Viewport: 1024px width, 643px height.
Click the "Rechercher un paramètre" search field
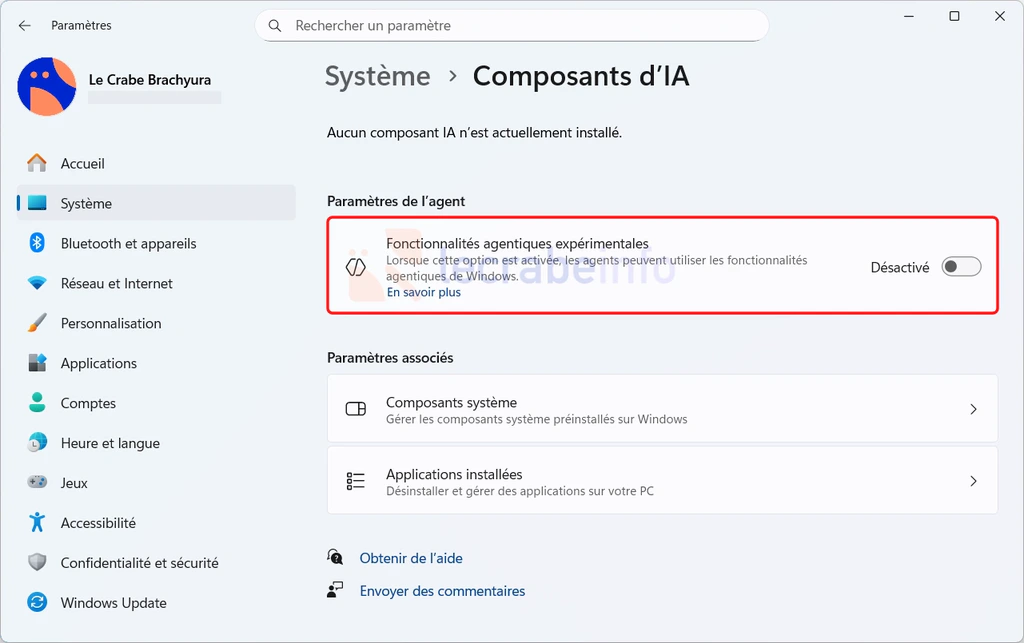(x=520, y=26)
